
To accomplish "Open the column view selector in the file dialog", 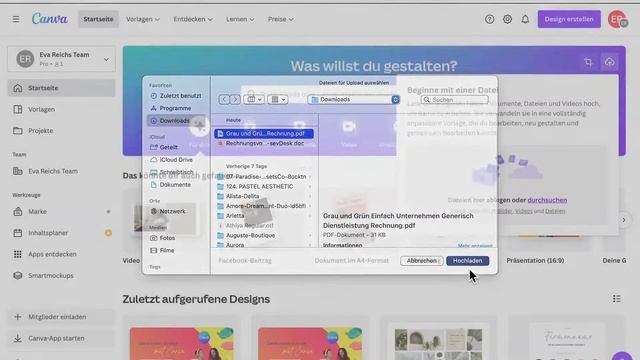I will 254,100.
